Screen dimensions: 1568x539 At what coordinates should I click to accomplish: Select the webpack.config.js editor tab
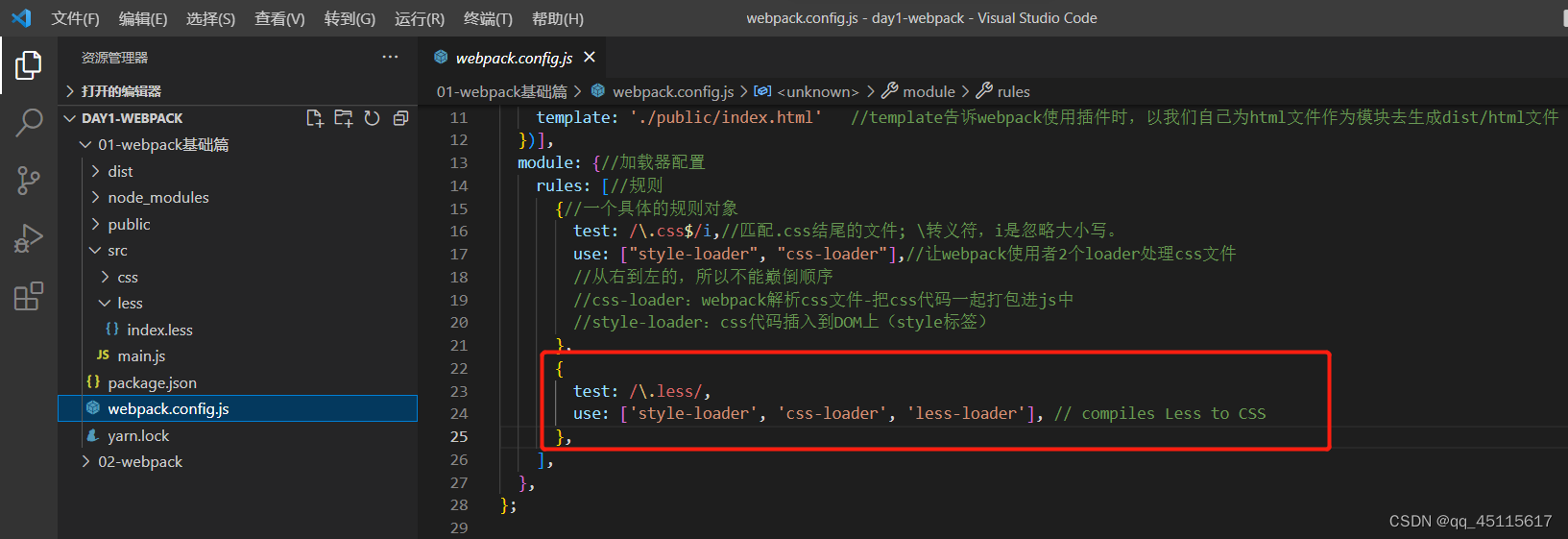(x=514, y=58)
